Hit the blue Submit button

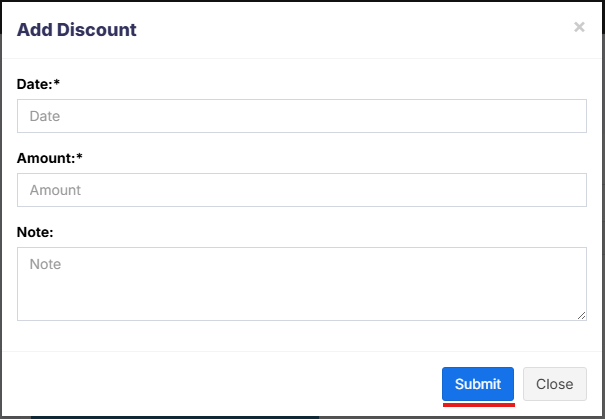pos(478,384)
